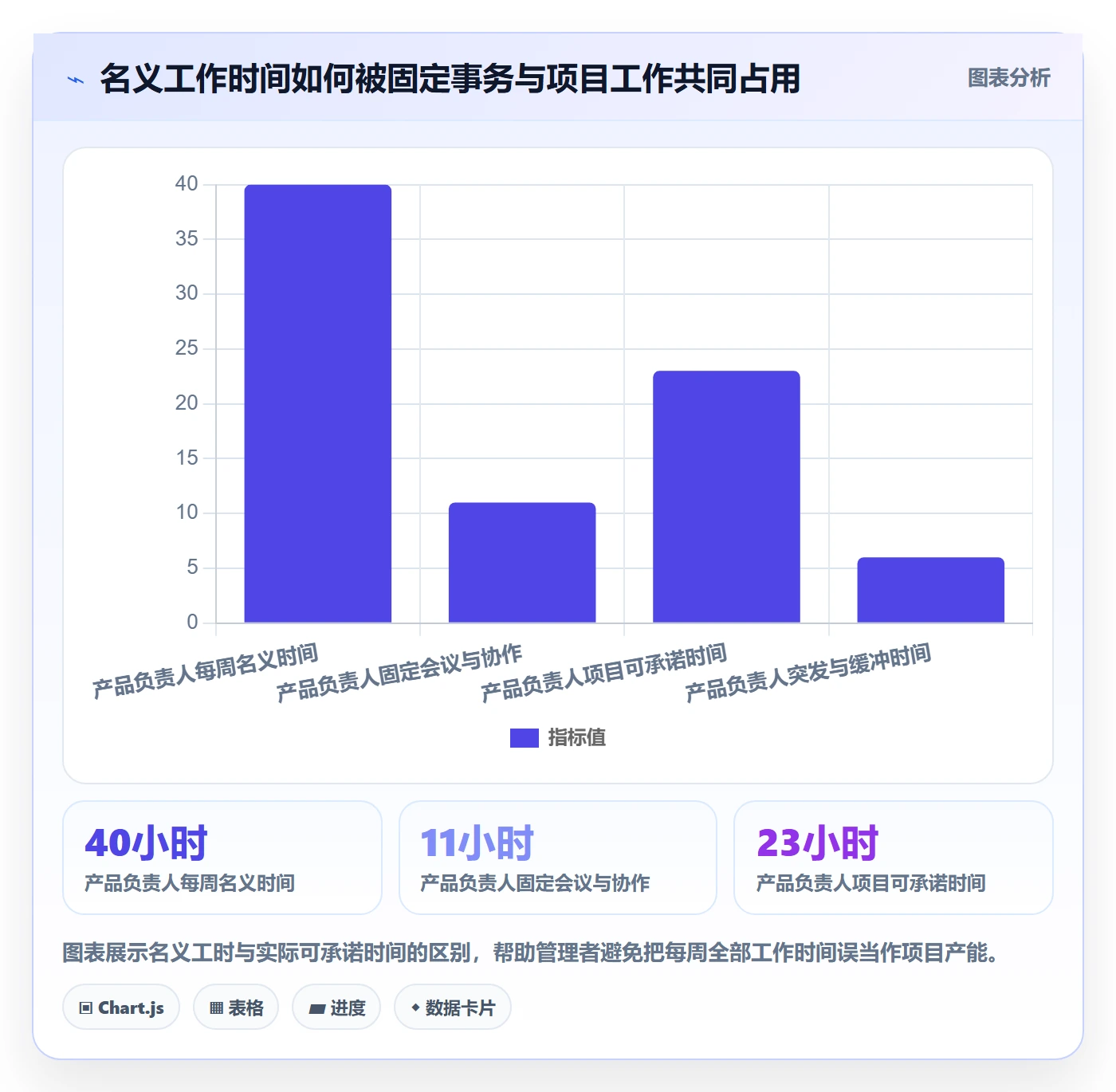
Task: Click the x-axis label 产品负责人项目可承诺时间
Action: [603, 674]
